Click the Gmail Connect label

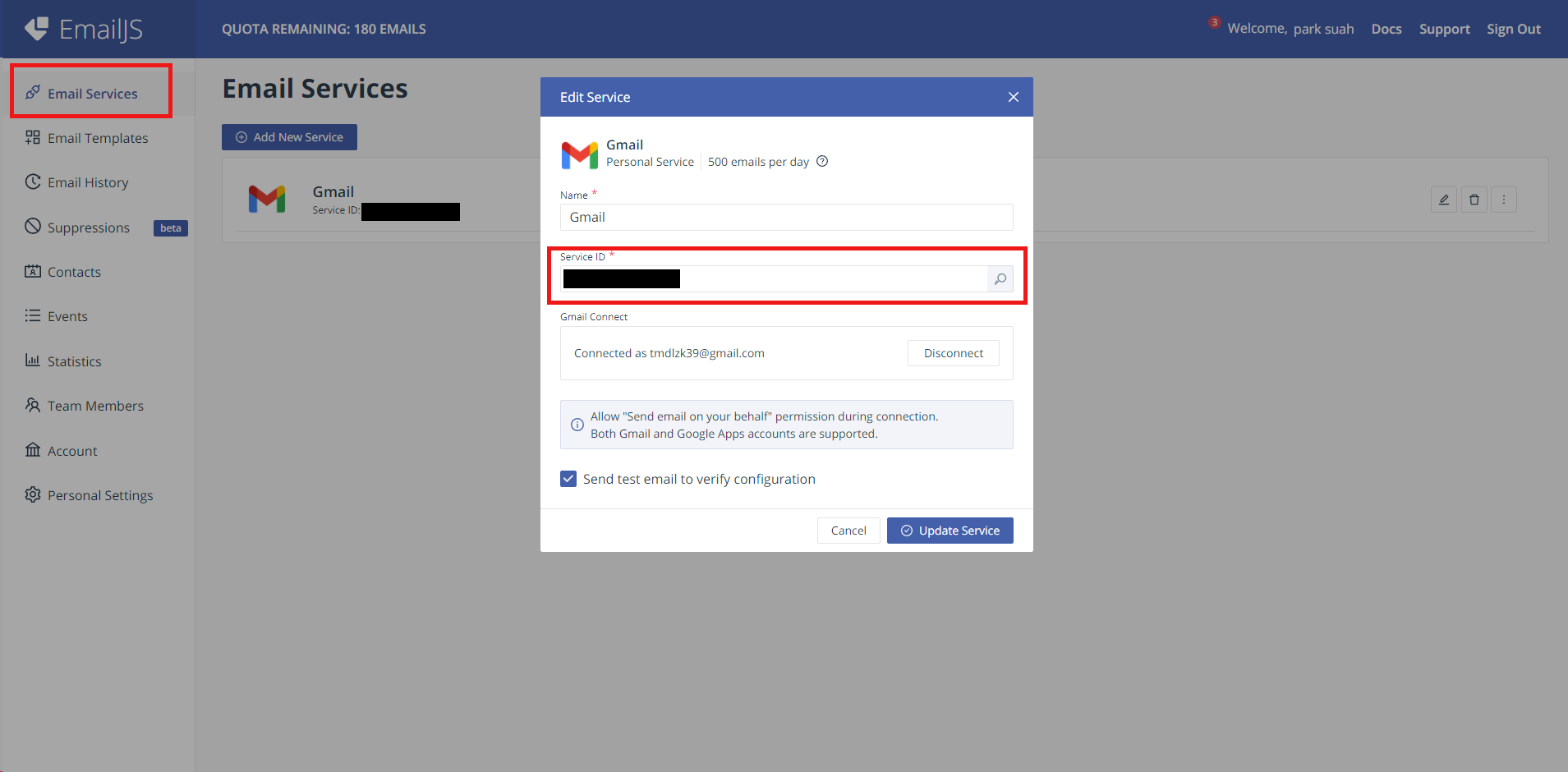(x=594, y=316)
